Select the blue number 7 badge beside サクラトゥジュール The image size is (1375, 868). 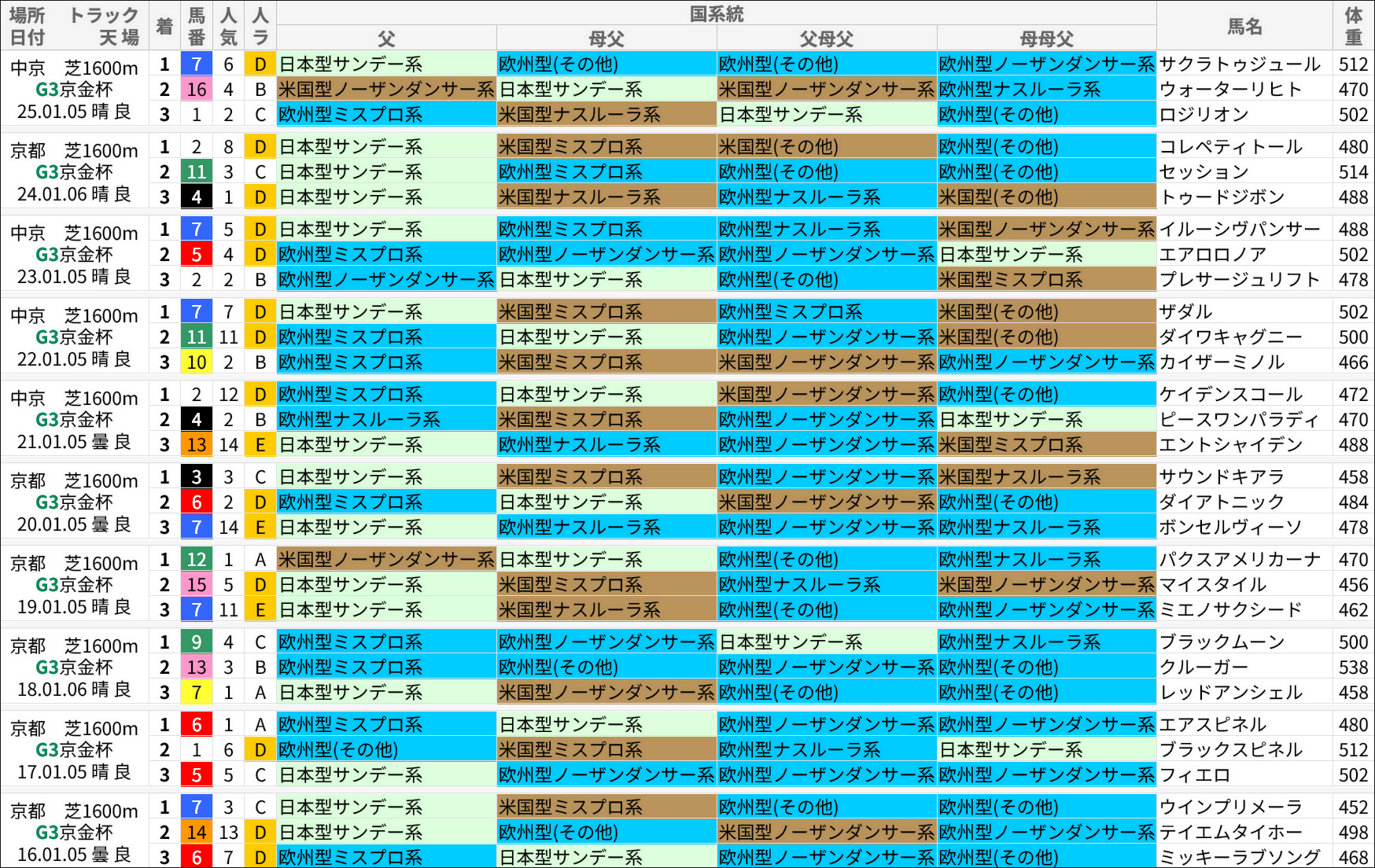195,64
